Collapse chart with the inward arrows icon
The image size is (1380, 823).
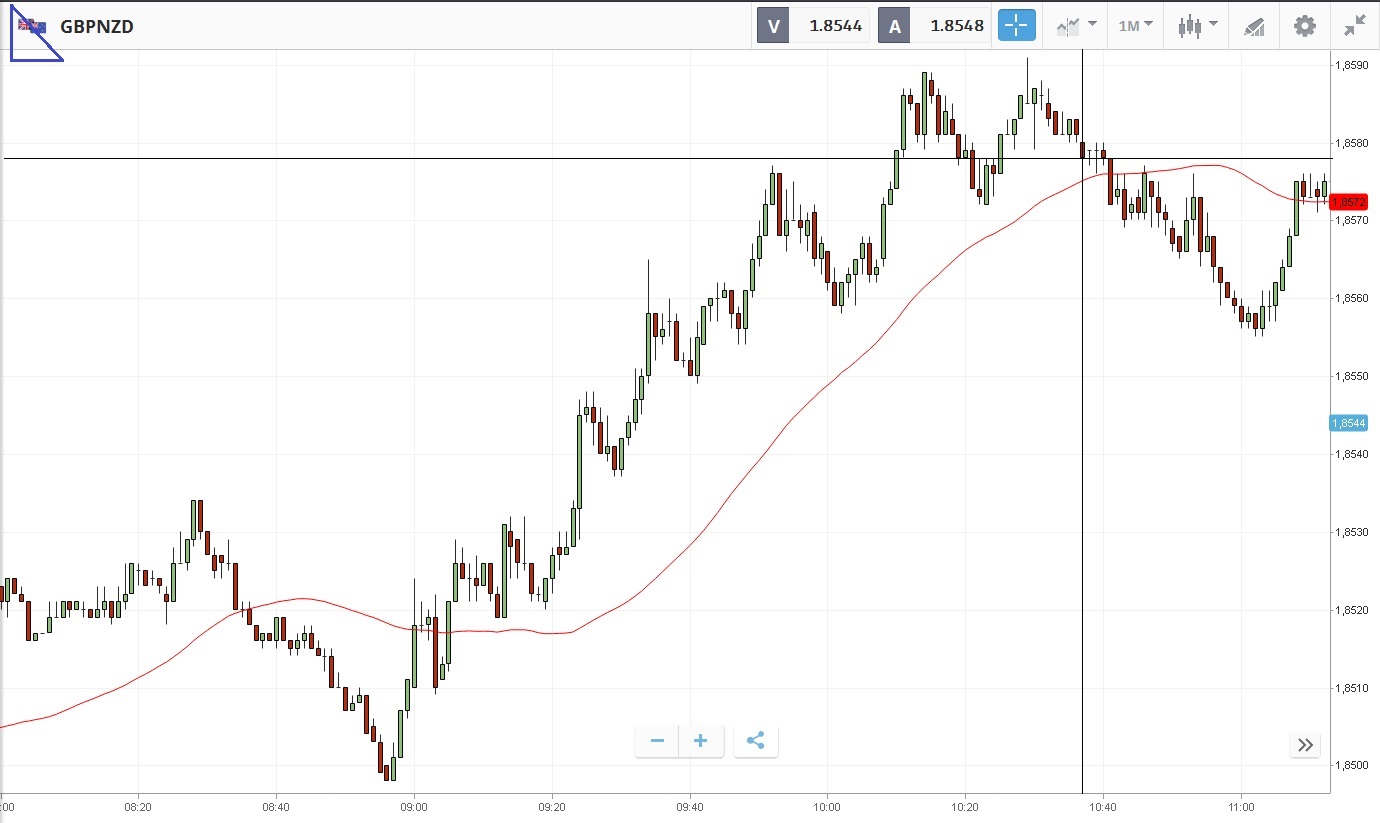[x=1355, y=26]
